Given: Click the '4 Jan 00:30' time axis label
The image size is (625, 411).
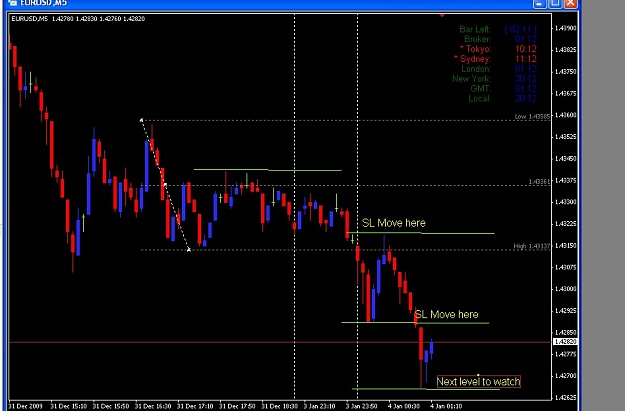Looking at the screenshot, I should tap(404, 406).
